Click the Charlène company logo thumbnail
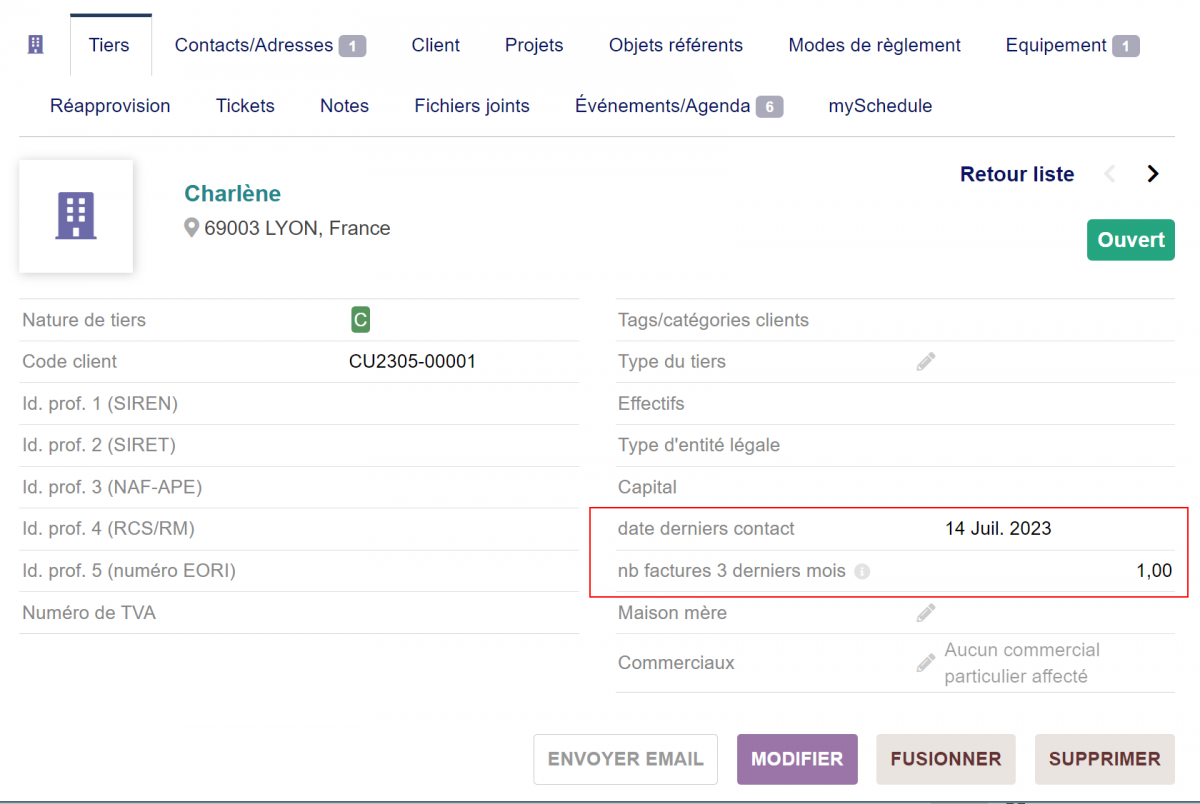Viewport: 1200px width, 804px height. [76, 216]
